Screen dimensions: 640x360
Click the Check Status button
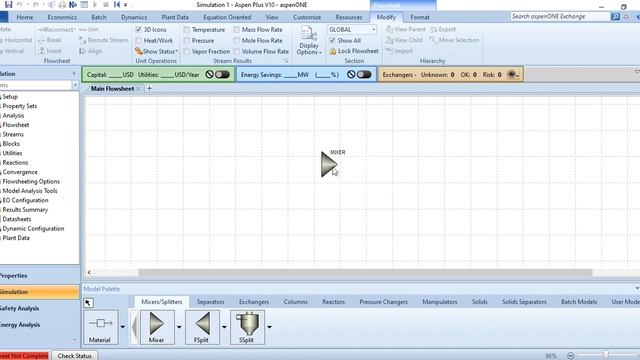coord(74,356)
